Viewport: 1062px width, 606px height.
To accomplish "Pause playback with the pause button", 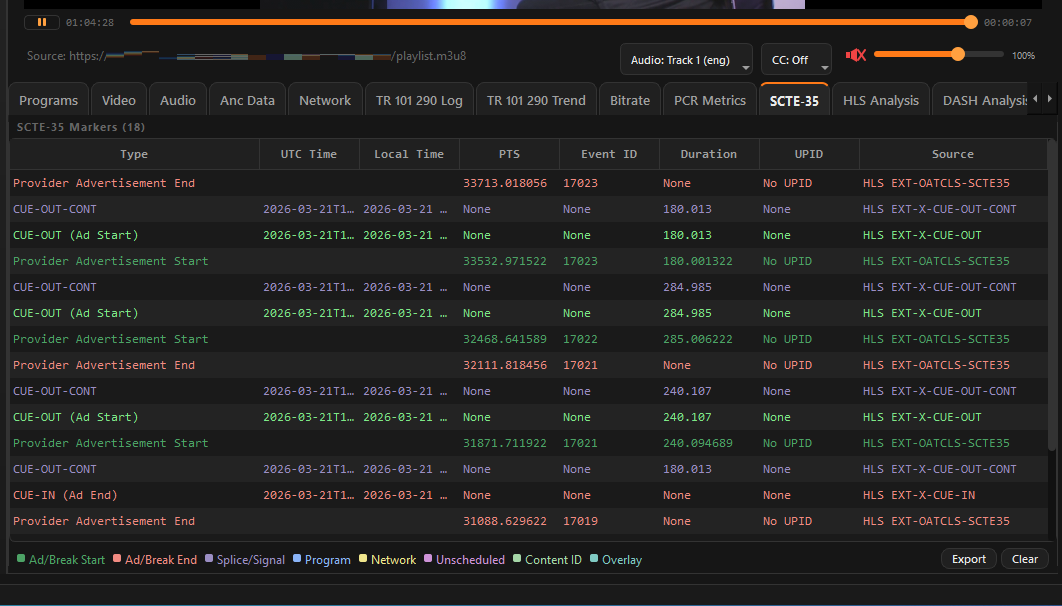I will 42,22.
